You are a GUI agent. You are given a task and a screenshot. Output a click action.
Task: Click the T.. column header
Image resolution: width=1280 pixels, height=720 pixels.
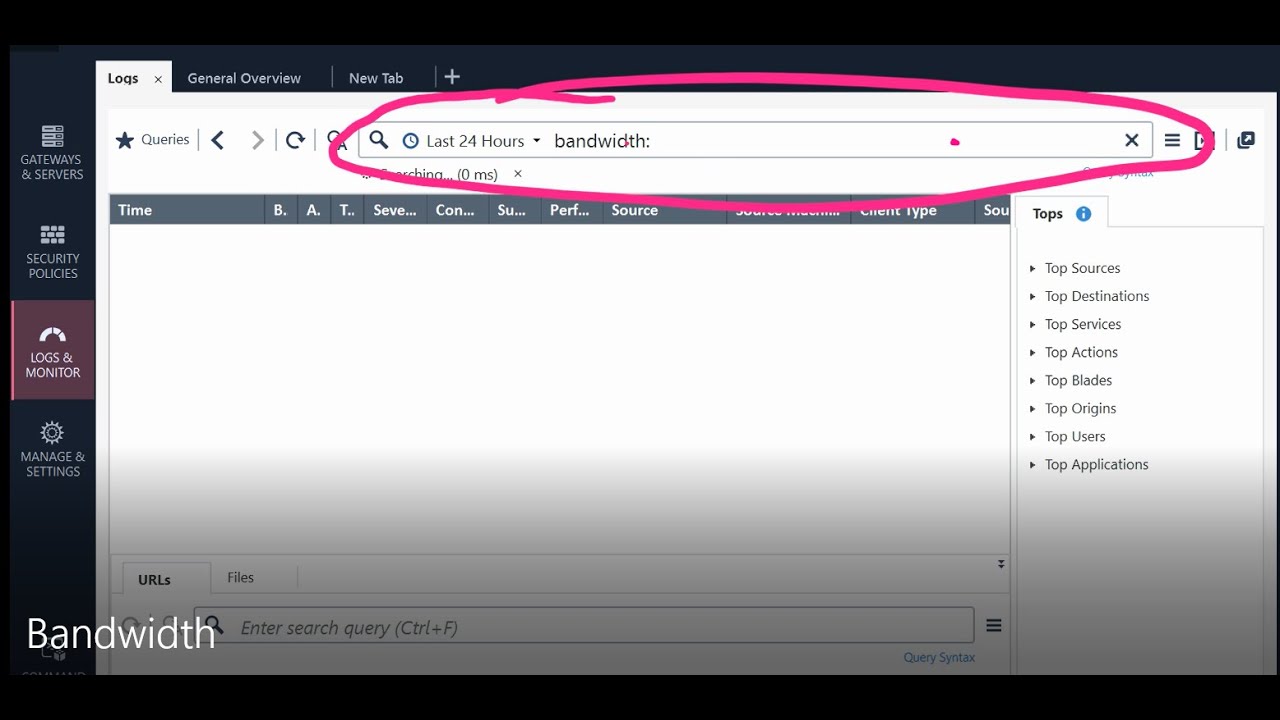pos(348,210)
